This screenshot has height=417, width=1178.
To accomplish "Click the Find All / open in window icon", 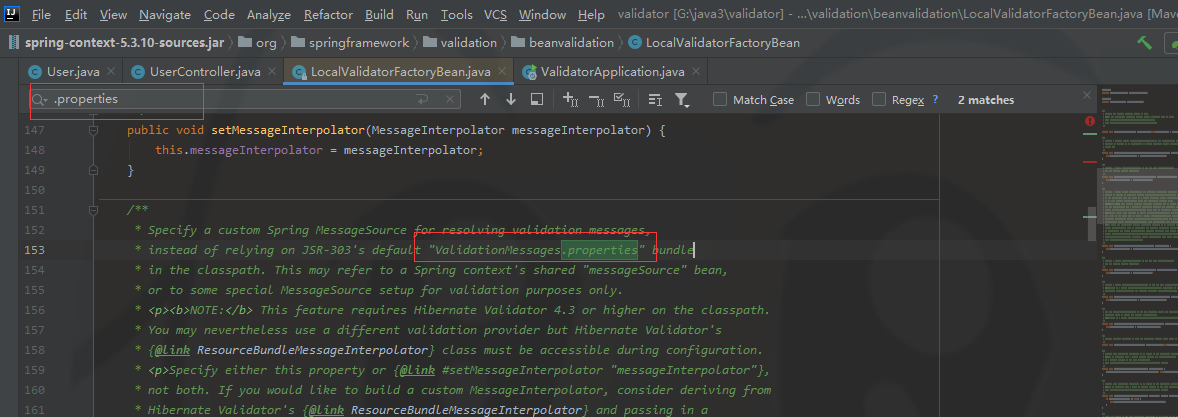I will coord(536,99).
